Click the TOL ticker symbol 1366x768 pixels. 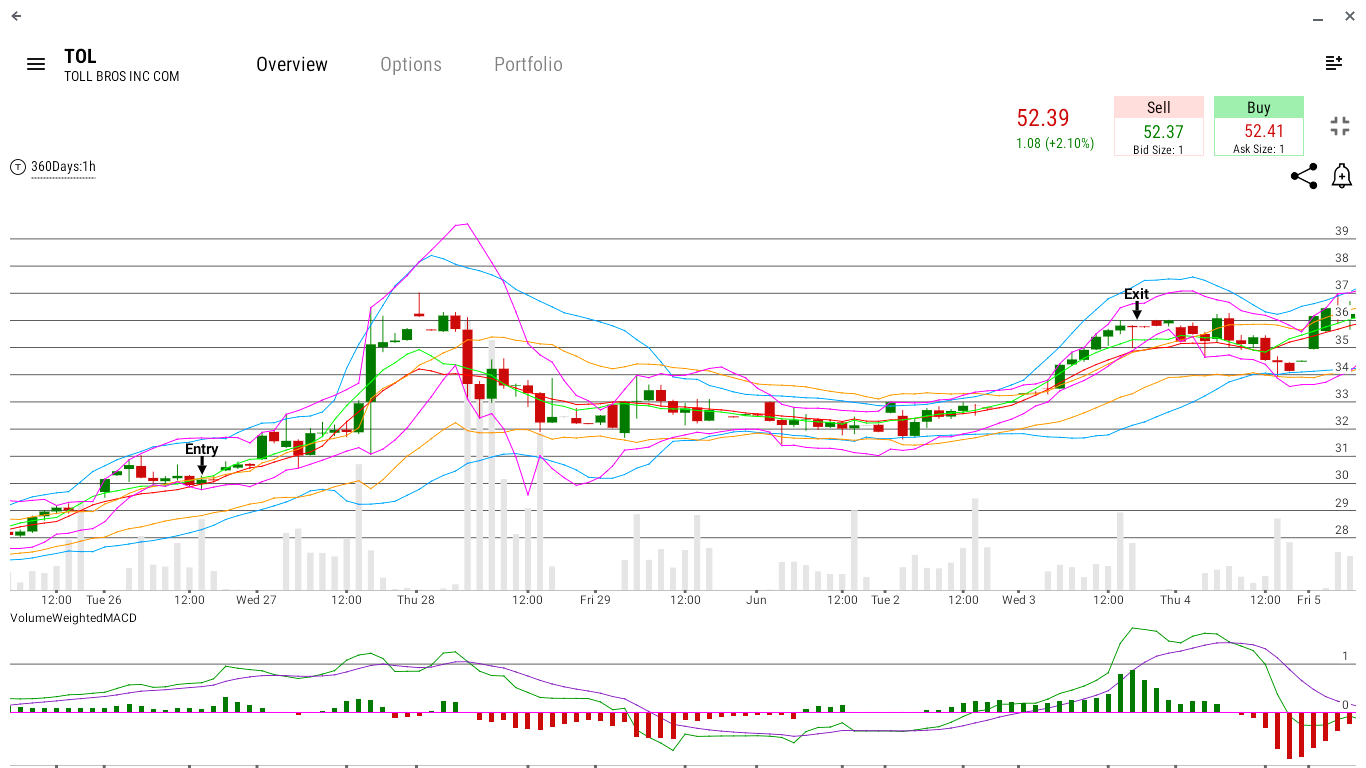pyautogui.click(x=80, y=57)
